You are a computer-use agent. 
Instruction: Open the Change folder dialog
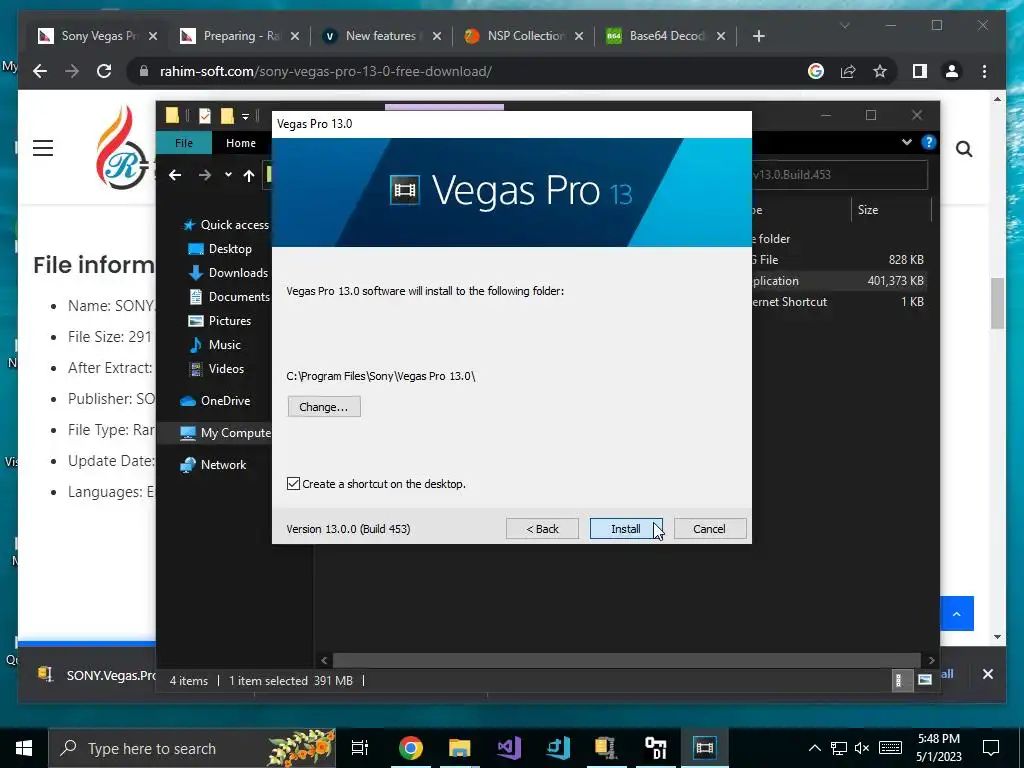tap(324, 407)
